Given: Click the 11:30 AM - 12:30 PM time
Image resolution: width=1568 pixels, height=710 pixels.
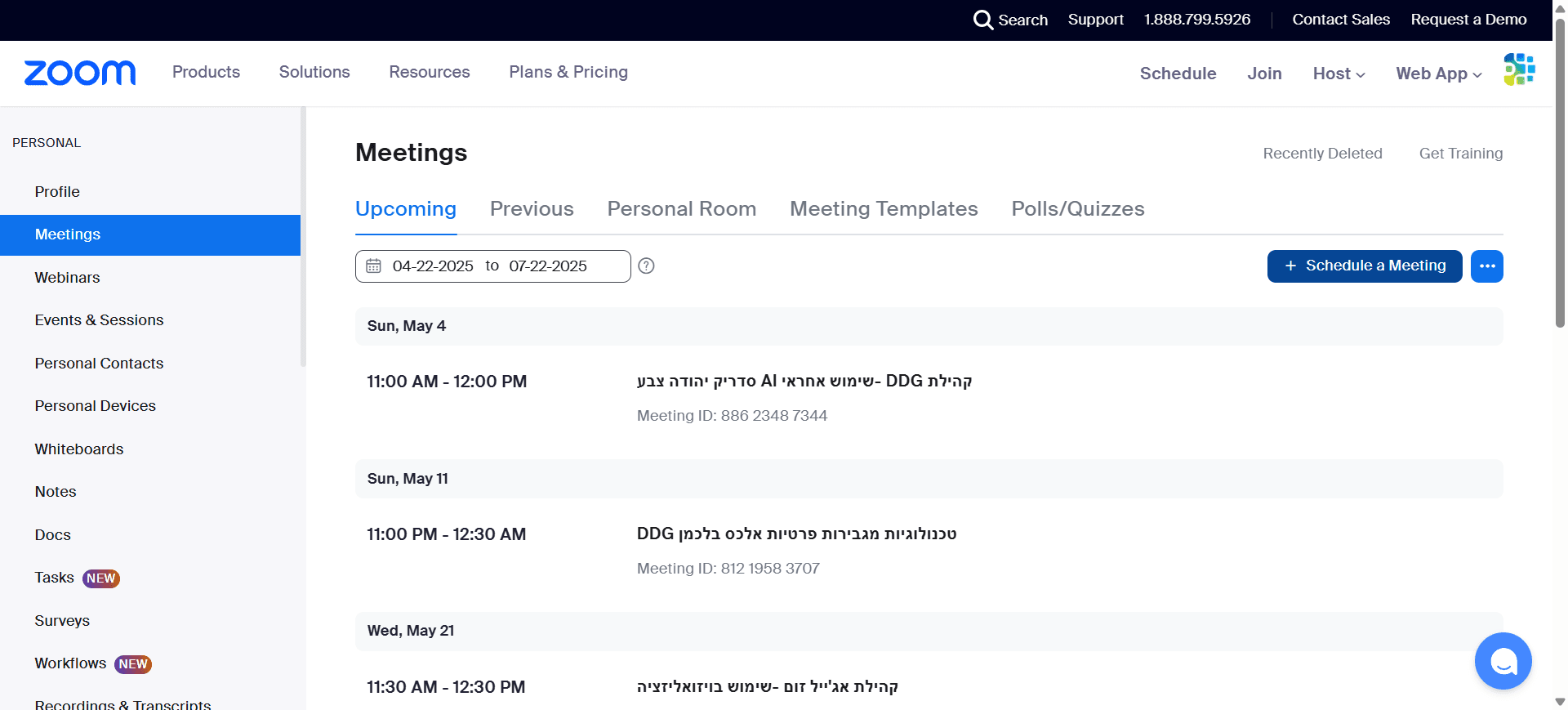Looking at the screenshot, I should (x=446, y=687).
